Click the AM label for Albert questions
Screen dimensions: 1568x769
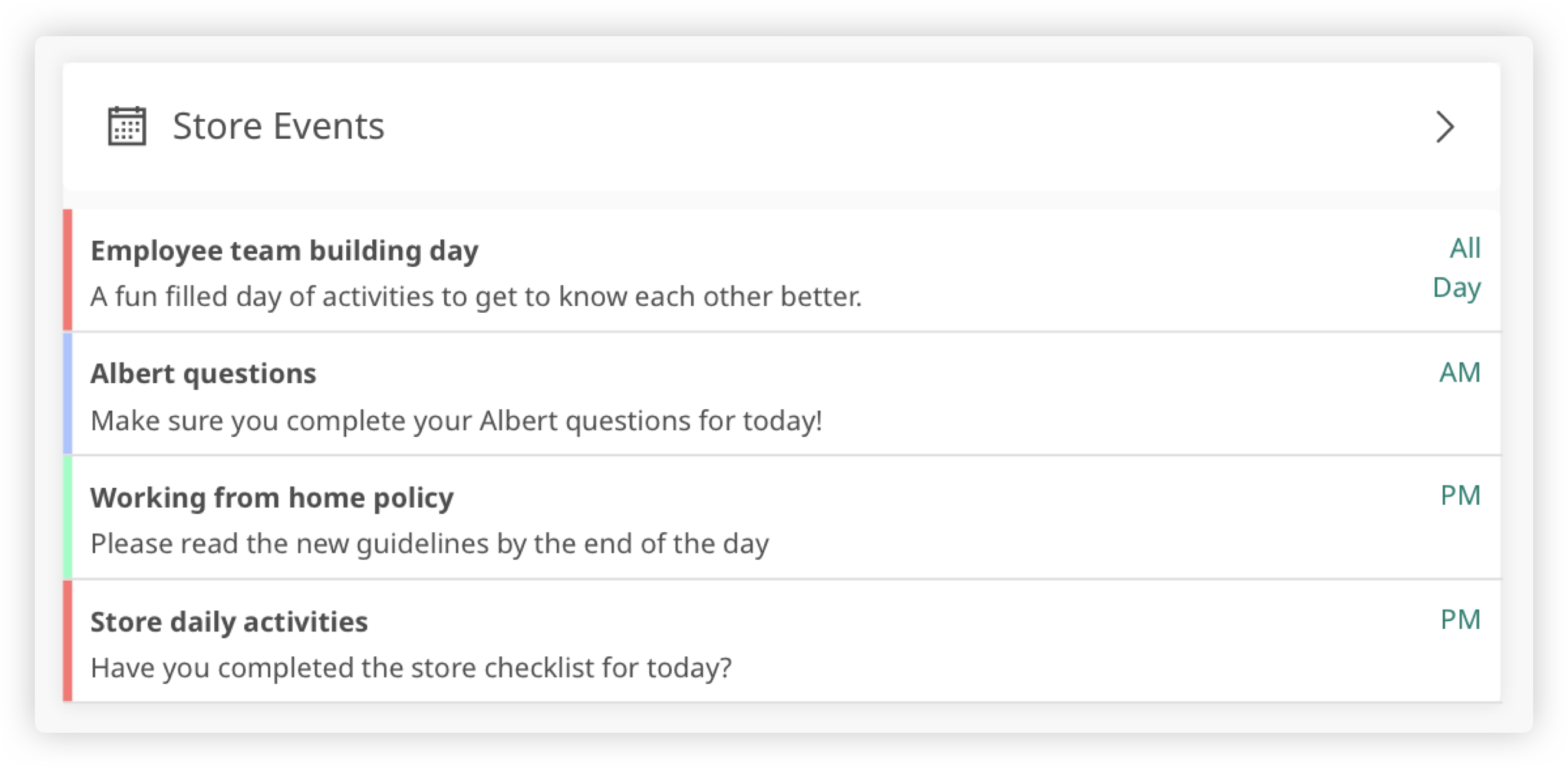coord(1459,373)
